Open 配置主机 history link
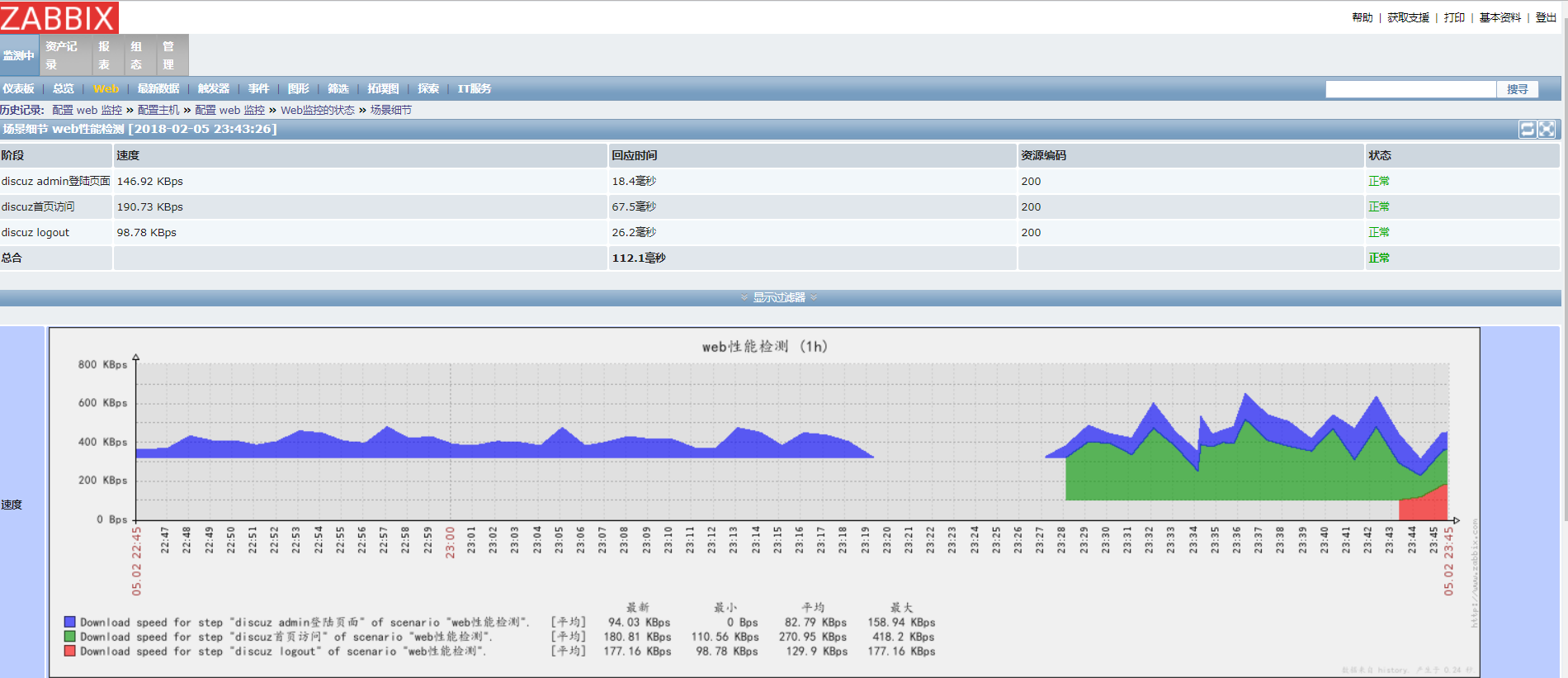Image resolution: width=1568 pixels, height=678 pixels. (158, 110)
